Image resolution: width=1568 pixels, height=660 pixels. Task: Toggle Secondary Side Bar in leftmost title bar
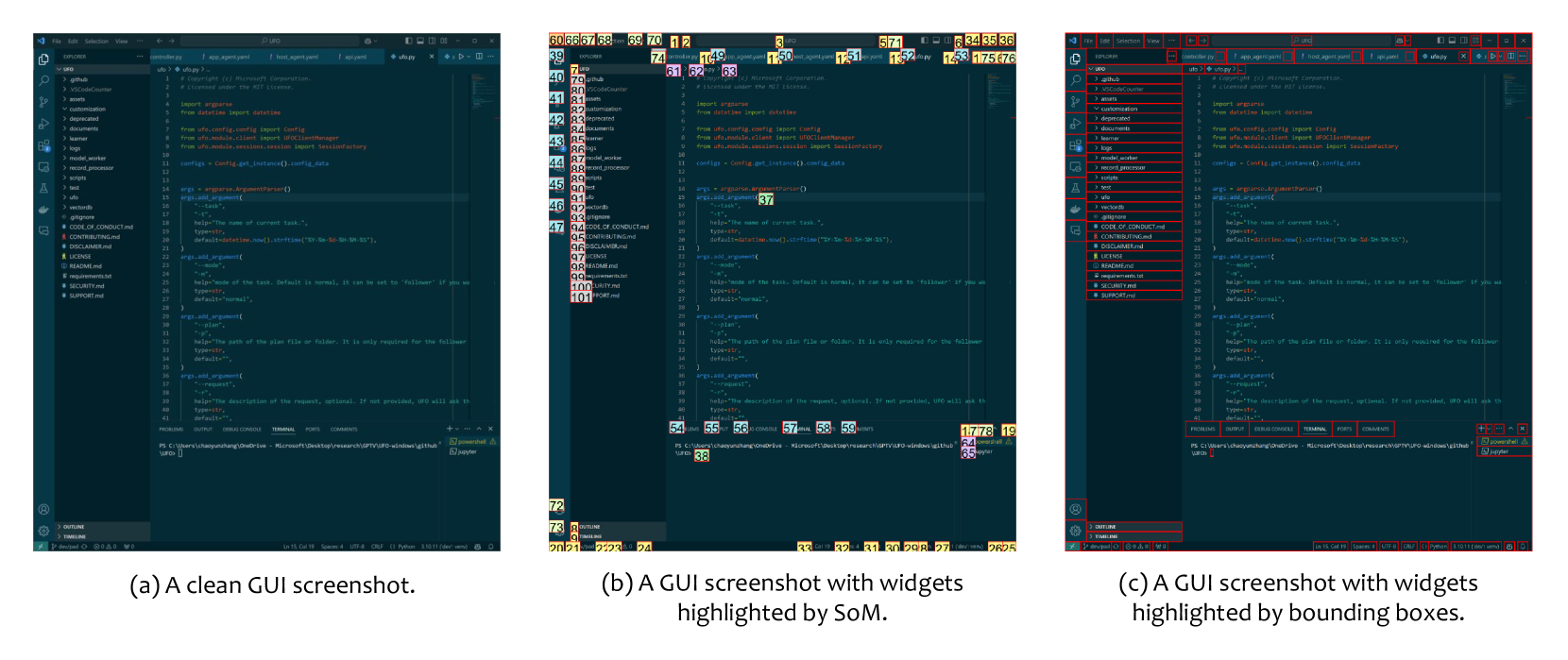[x=432, y=41]
